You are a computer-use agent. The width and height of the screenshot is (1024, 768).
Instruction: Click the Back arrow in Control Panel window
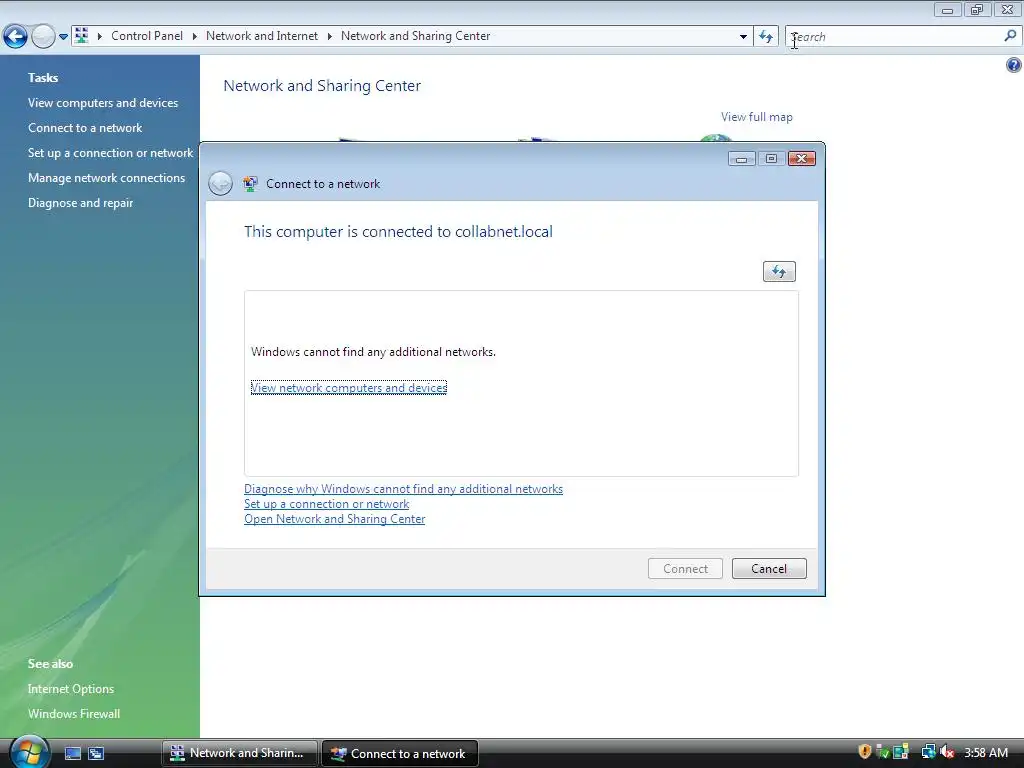(15, 37)
